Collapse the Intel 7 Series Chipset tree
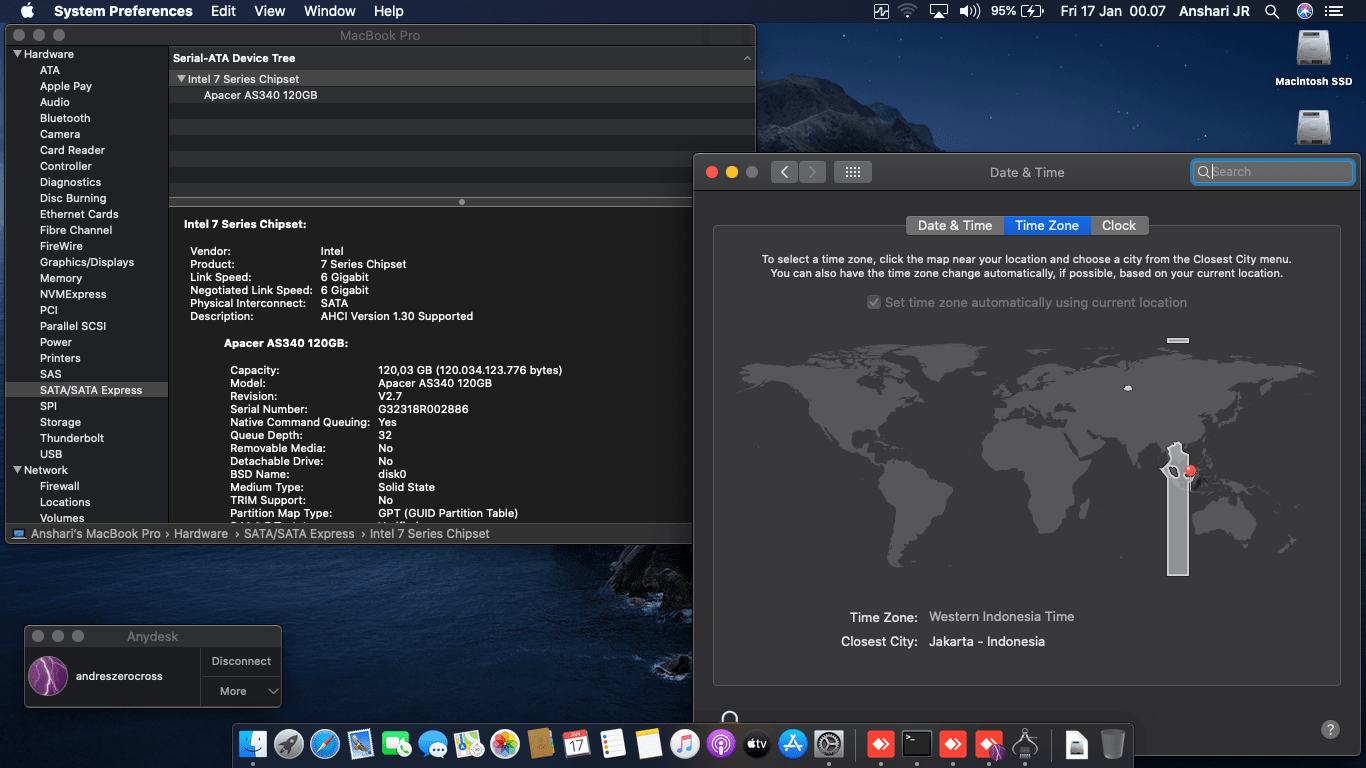The image size is (1366, 768). 181,79
